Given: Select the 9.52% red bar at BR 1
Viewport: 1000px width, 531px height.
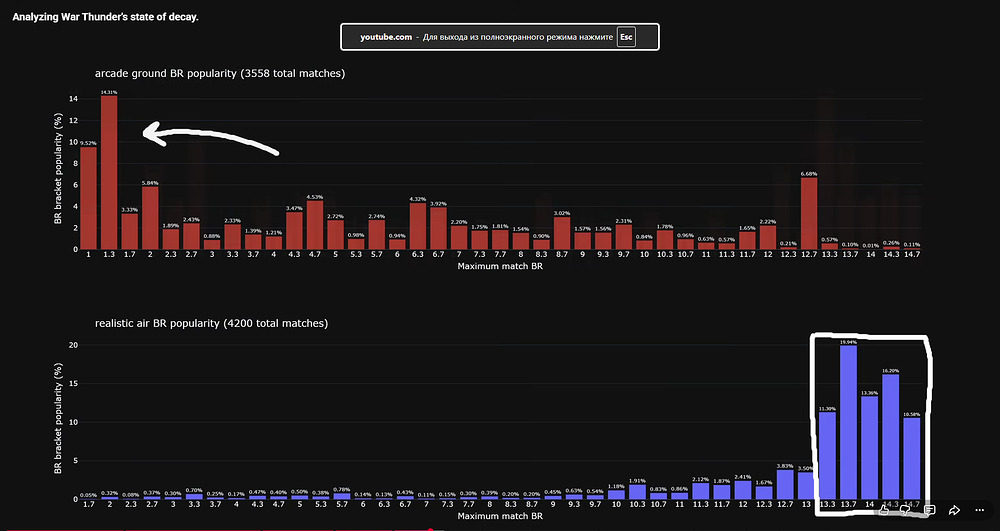Looking at the screenshot, I should 89,198.
